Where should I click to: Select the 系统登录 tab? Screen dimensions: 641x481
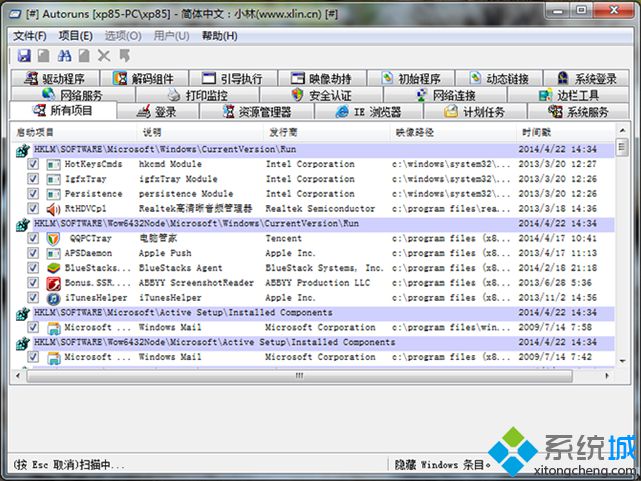pos(587,78)
